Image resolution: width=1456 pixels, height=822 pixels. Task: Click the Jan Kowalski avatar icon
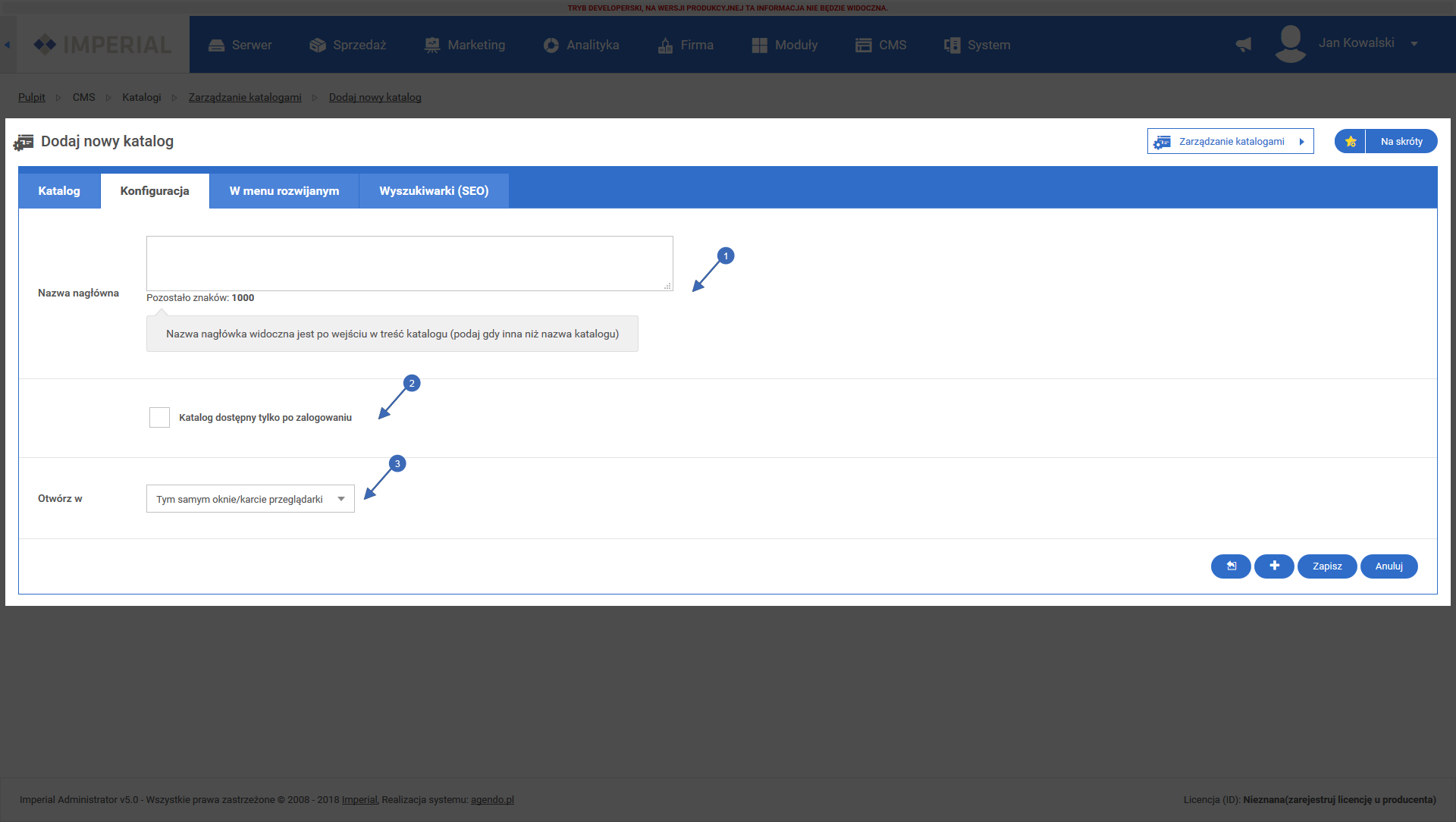(x=1290, y=44)
